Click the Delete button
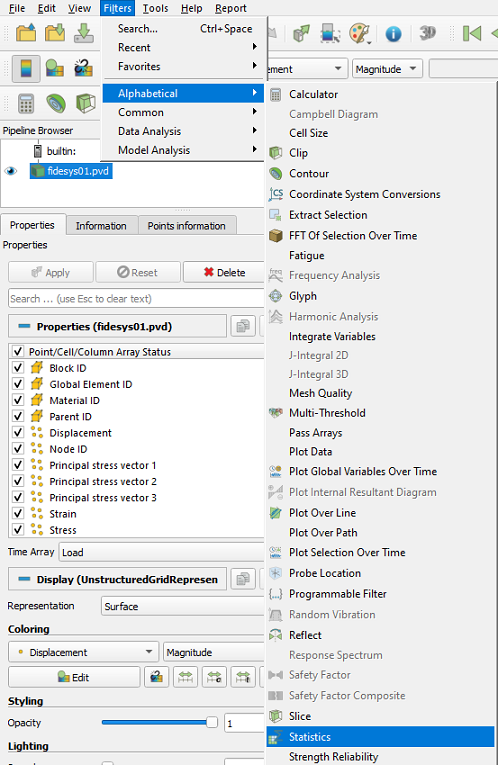The height and width of the screenshot is (765, 498). 224,272
